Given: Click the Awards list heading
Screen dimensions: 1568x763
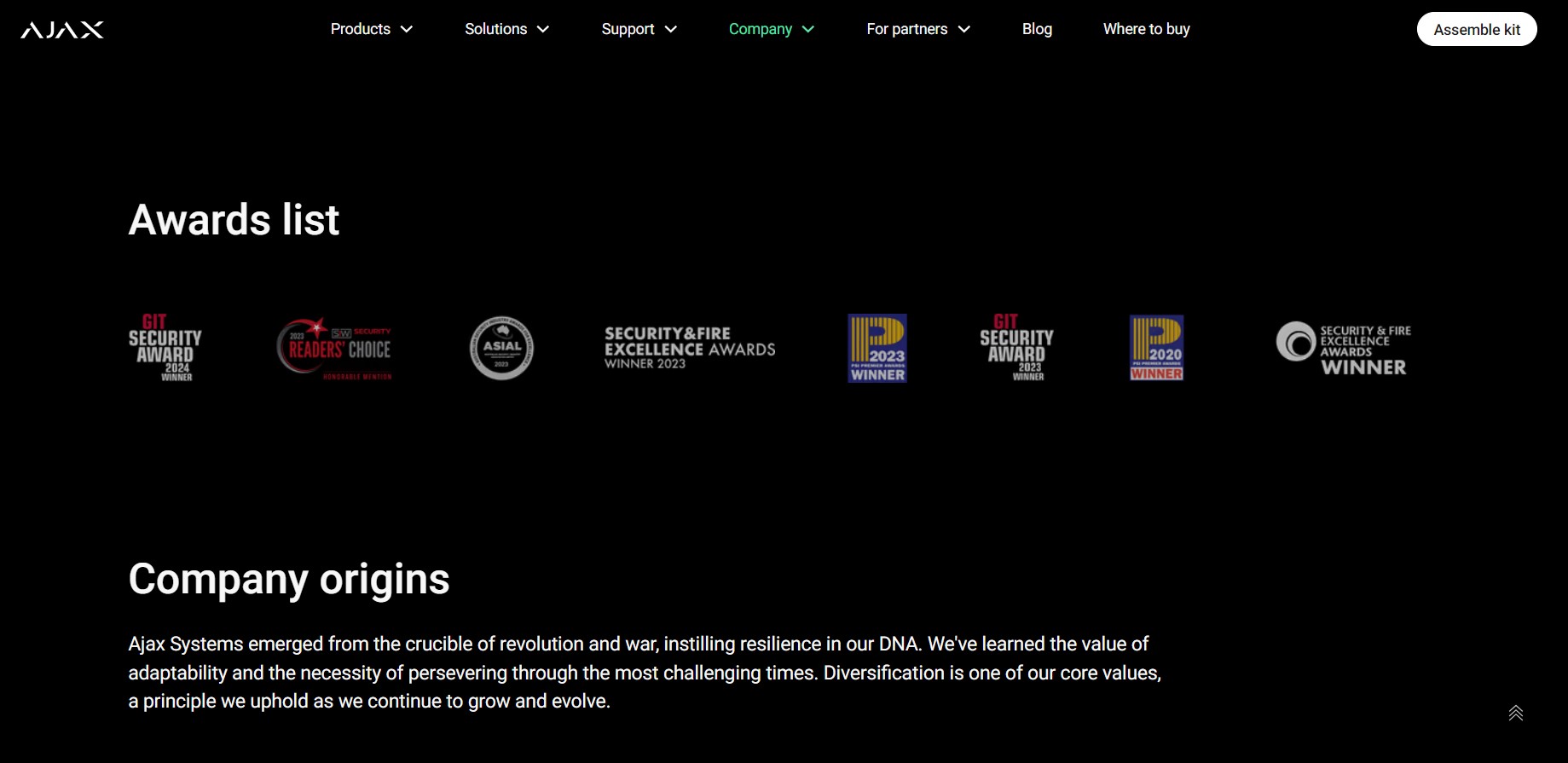Looking at the screenshot, I should [234, 220].
